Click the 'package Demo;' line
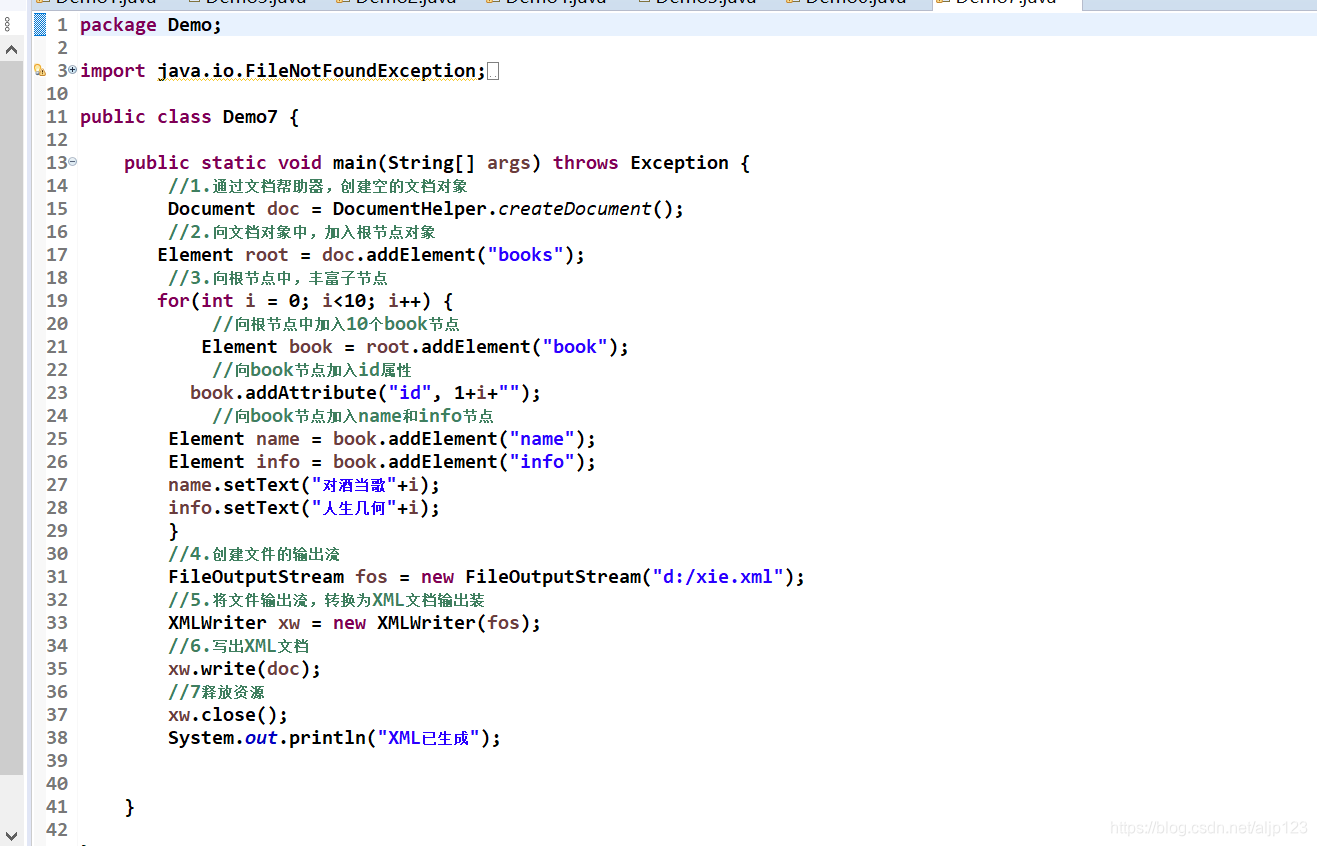Screen dimensions: 1317x846 point(151,25)
